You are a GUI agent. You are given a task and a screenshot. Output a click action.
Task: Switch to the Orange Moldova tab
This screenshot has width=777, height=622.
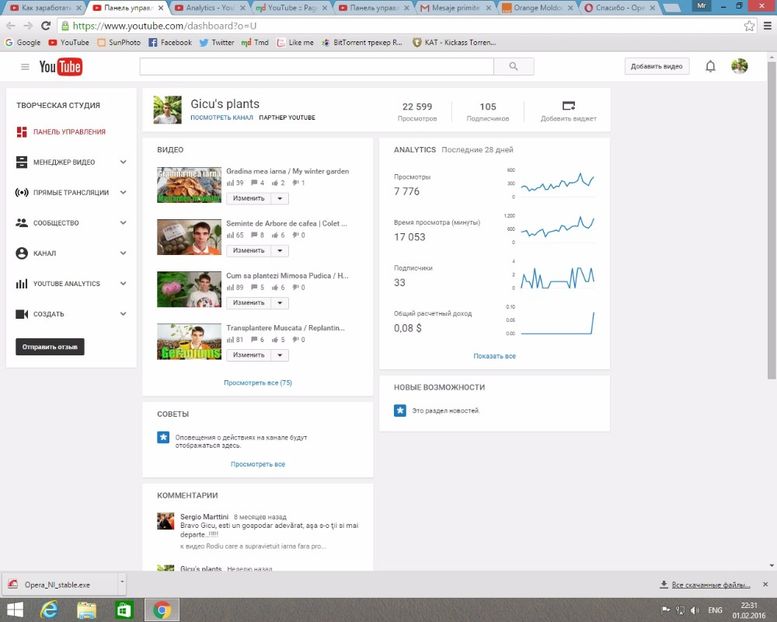(537, 8)
